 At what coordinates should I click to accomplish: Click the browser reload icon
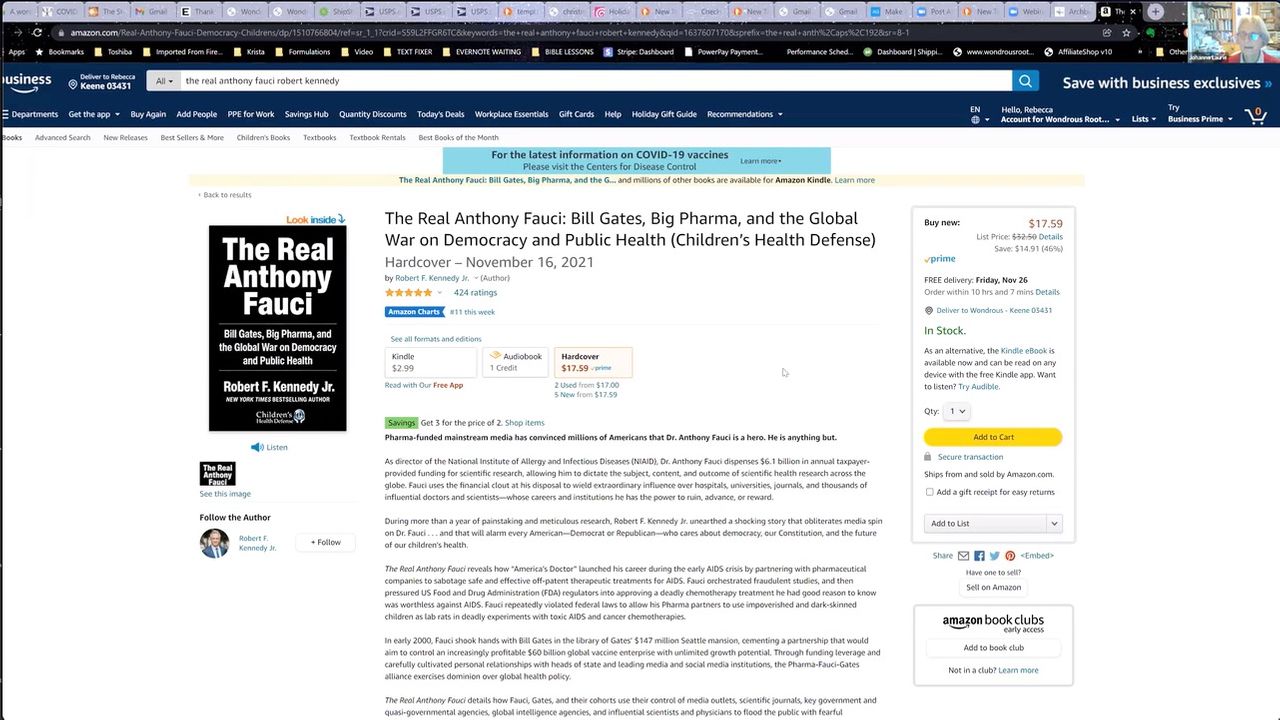click(x=37, y=32)
